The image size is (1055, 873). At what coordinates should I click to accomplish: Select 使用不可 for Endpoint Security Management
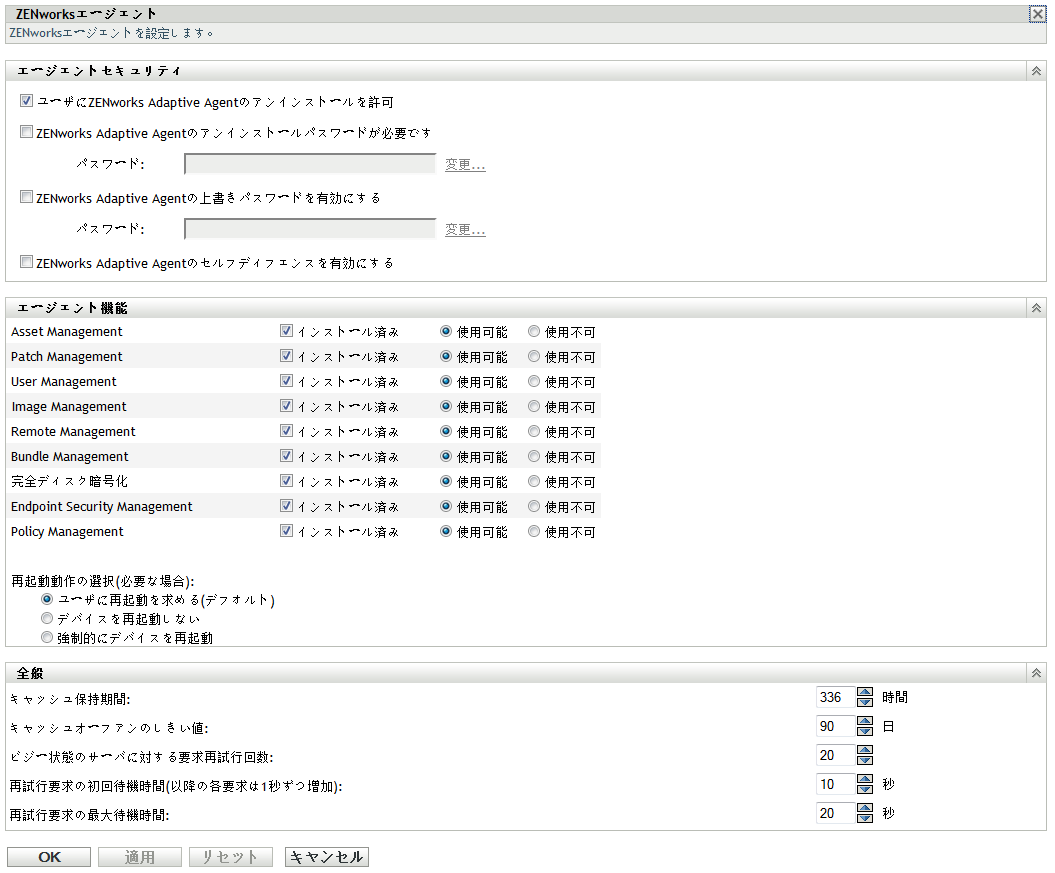pos(534,506)
